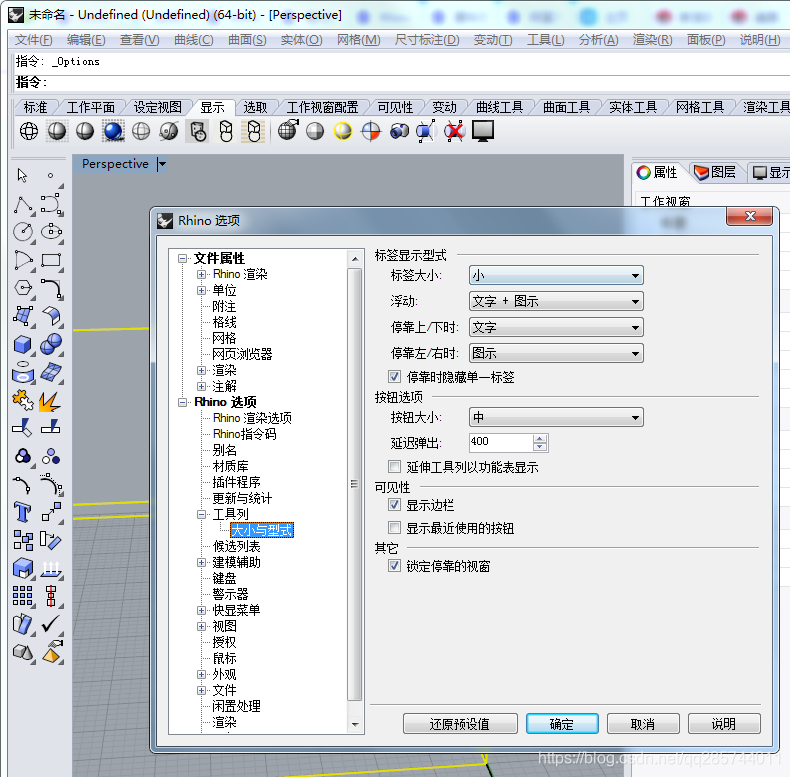The height and width of the screenshot is (777, 790).
Task: Open the 浮动 dropdown showing 文字 + 图示
Action: point(556,301)
